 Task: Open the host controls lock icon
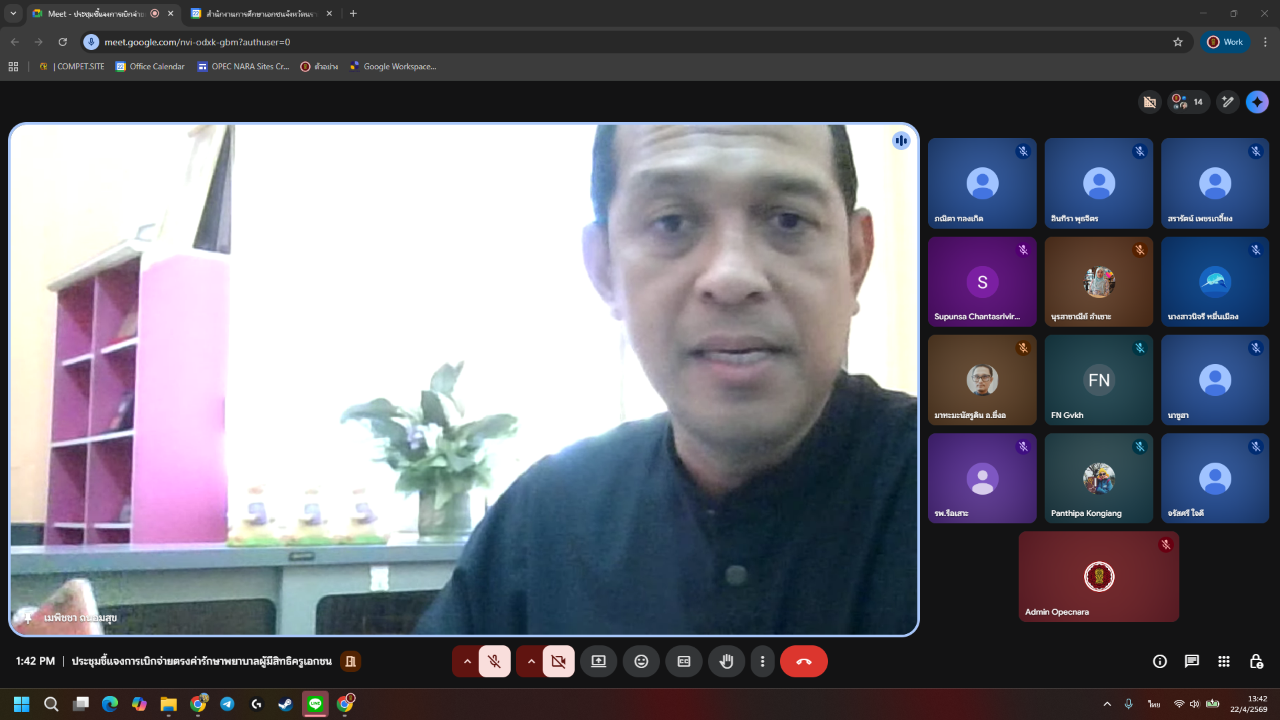point(1256,661)
